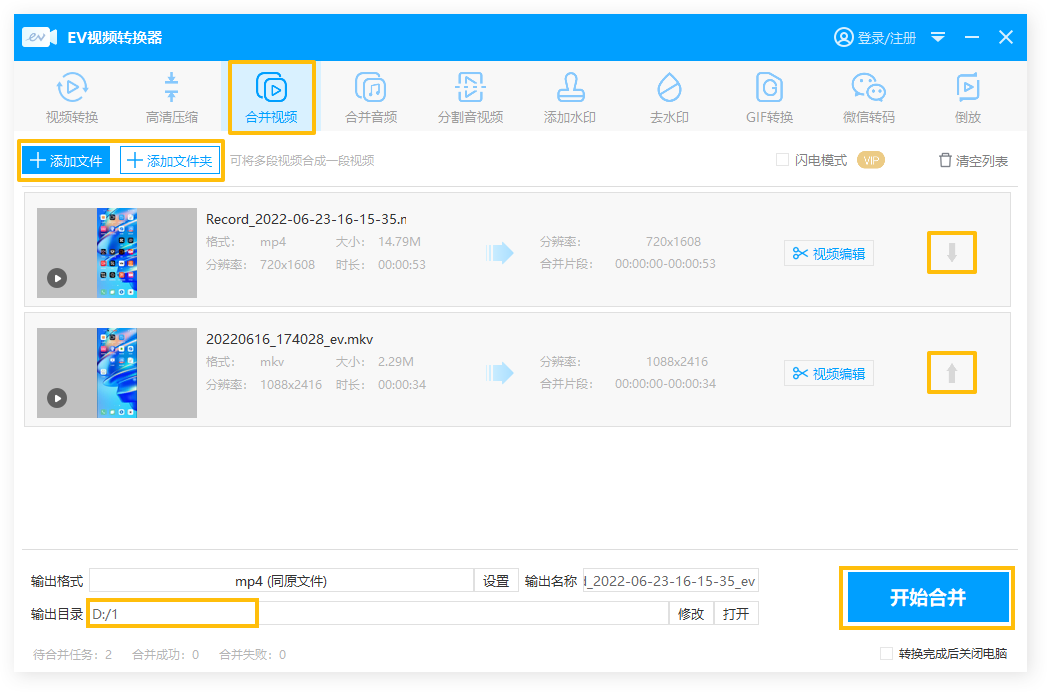
Task: Open 视频编辑 for the Record_2022-06-23 file
Action: [x=829, y=253]
